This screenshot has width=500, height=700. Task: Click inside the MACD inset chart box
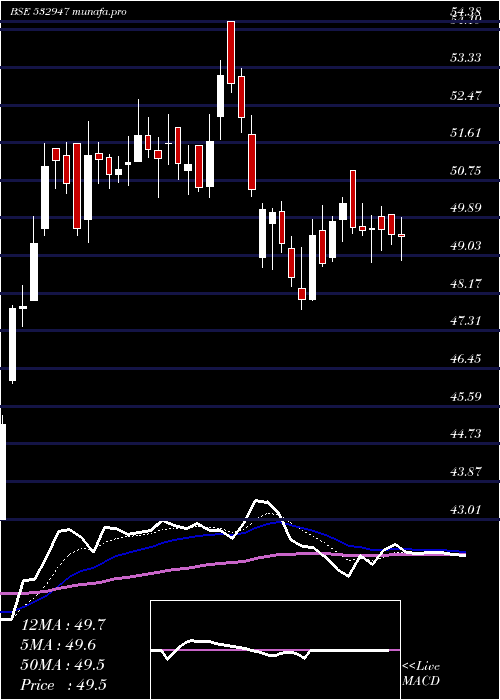tap(275, 650)
